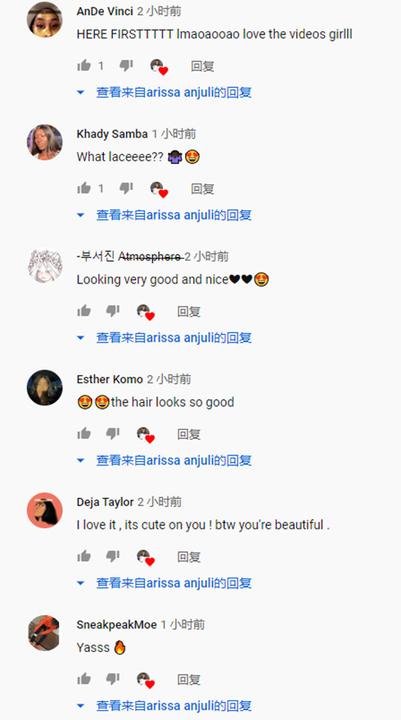
Task: Like AnDe Vinci's comment
Action: point(84,66)
